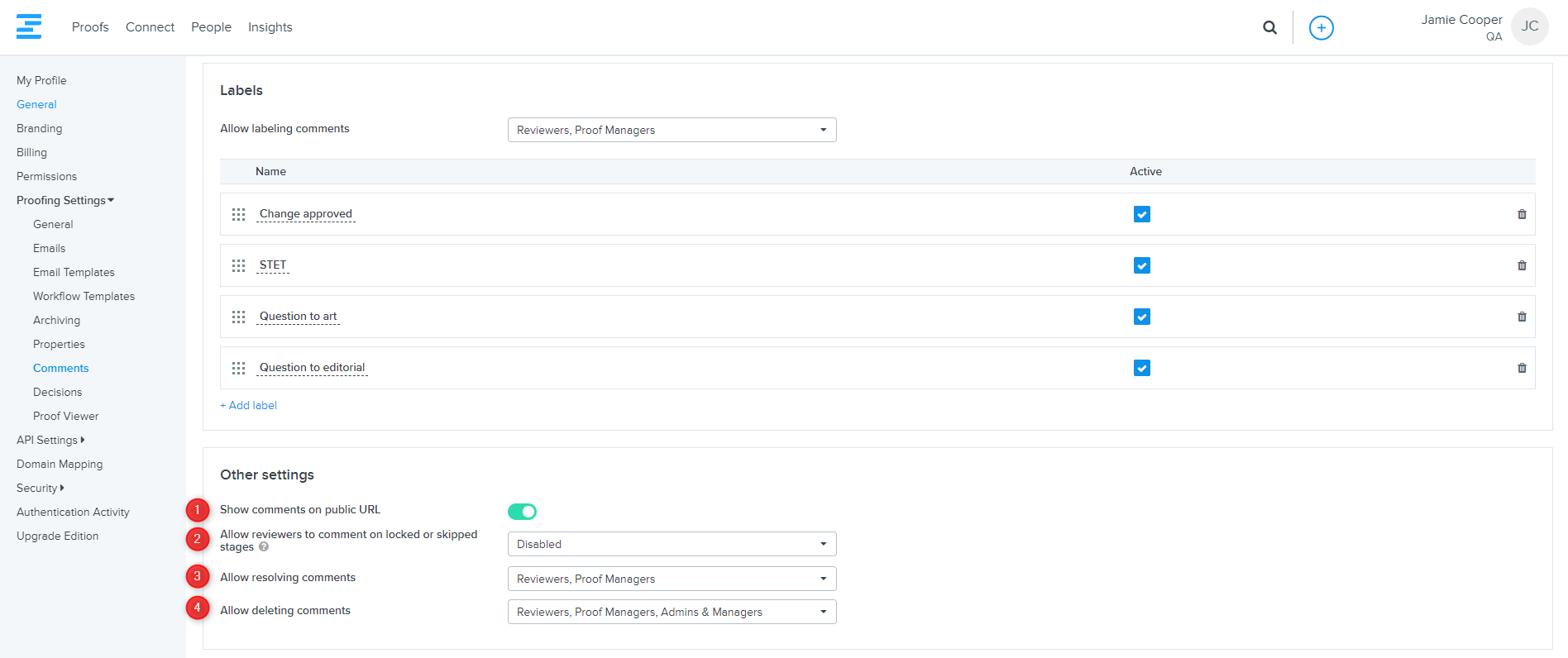The height and width of the screenshot is (658, 1568).
Task: Open the Insights menu
Action: click(270, 27)
